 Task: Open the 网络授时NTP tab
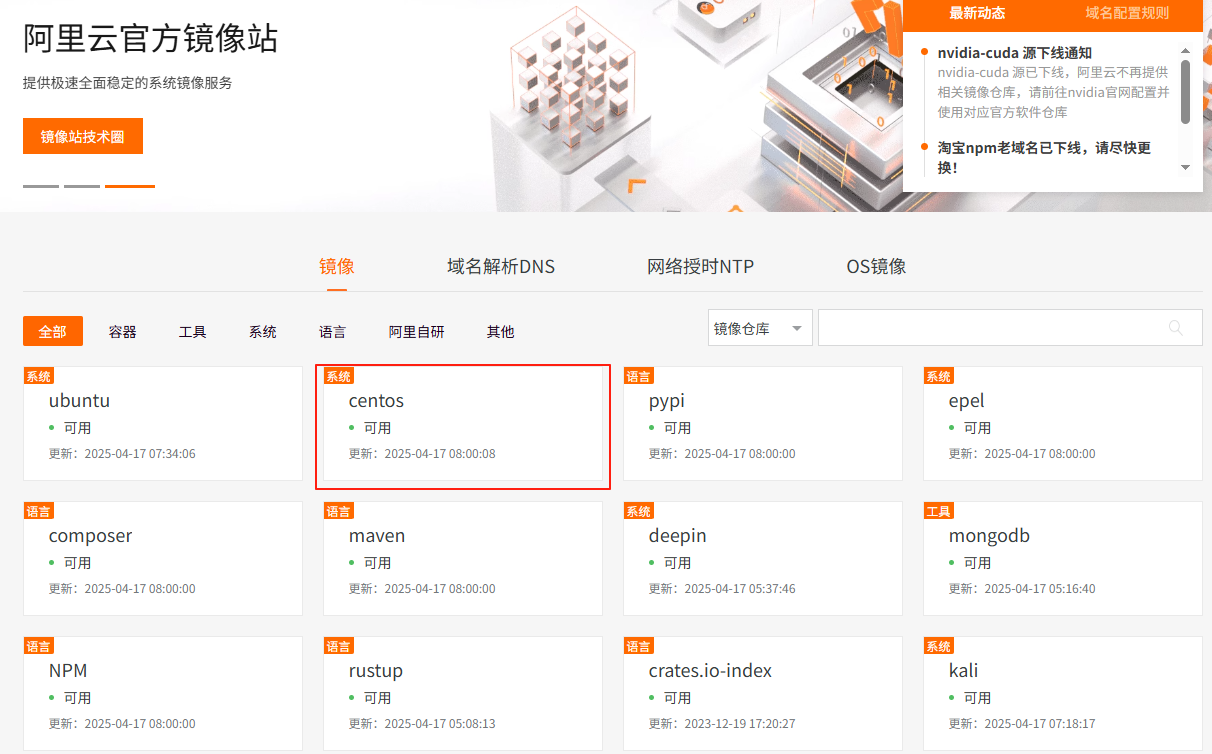tap(701, 267)
